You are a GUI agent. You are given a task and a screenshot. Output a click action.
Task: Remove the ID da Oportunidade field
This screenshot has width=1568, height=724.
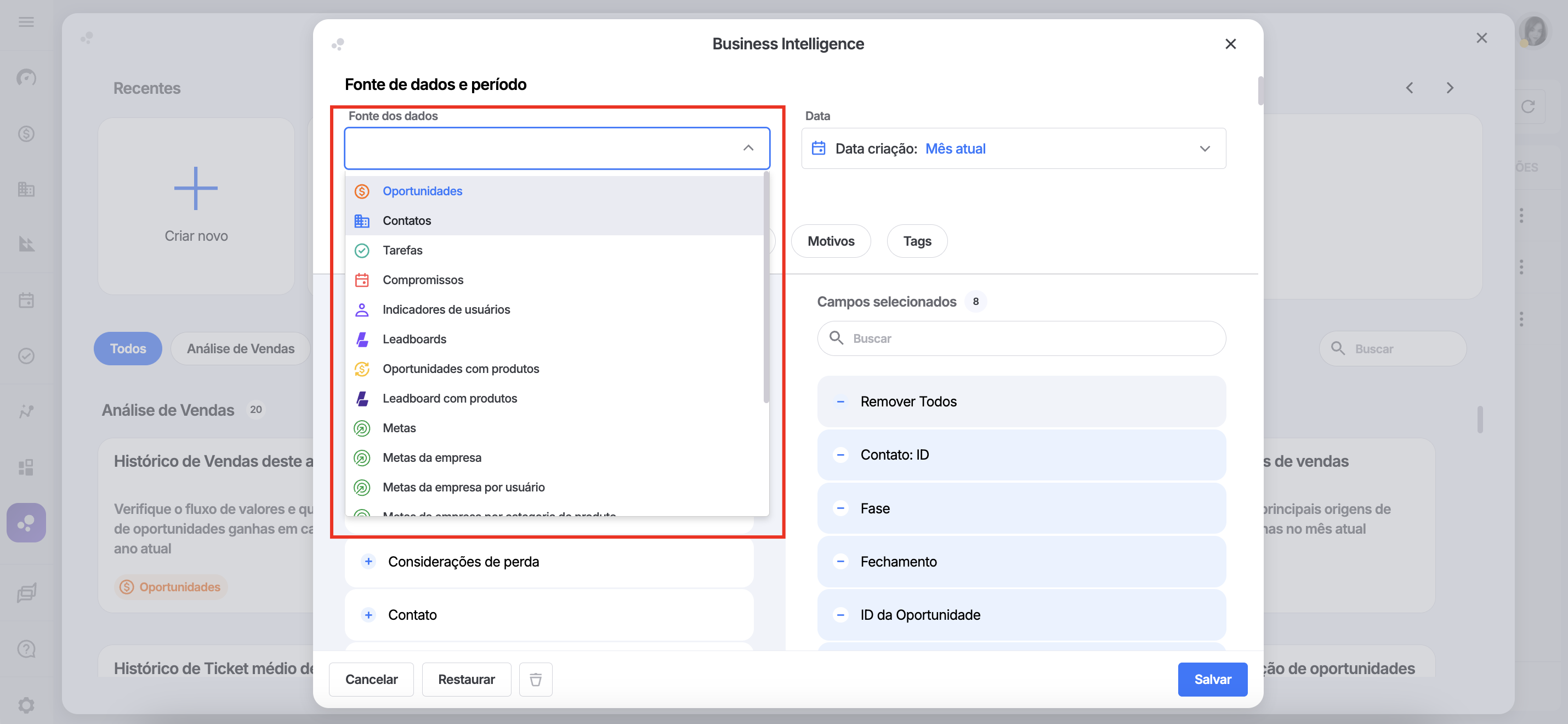[x=840, y=614]
